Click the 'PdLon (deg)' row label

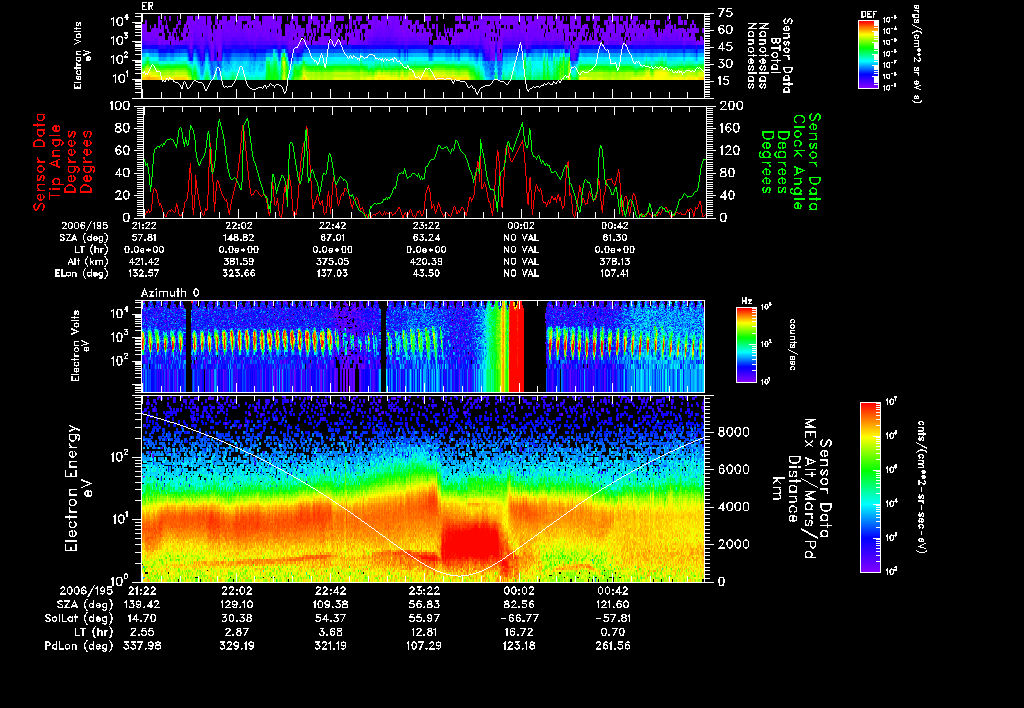[x=78, y=645]
